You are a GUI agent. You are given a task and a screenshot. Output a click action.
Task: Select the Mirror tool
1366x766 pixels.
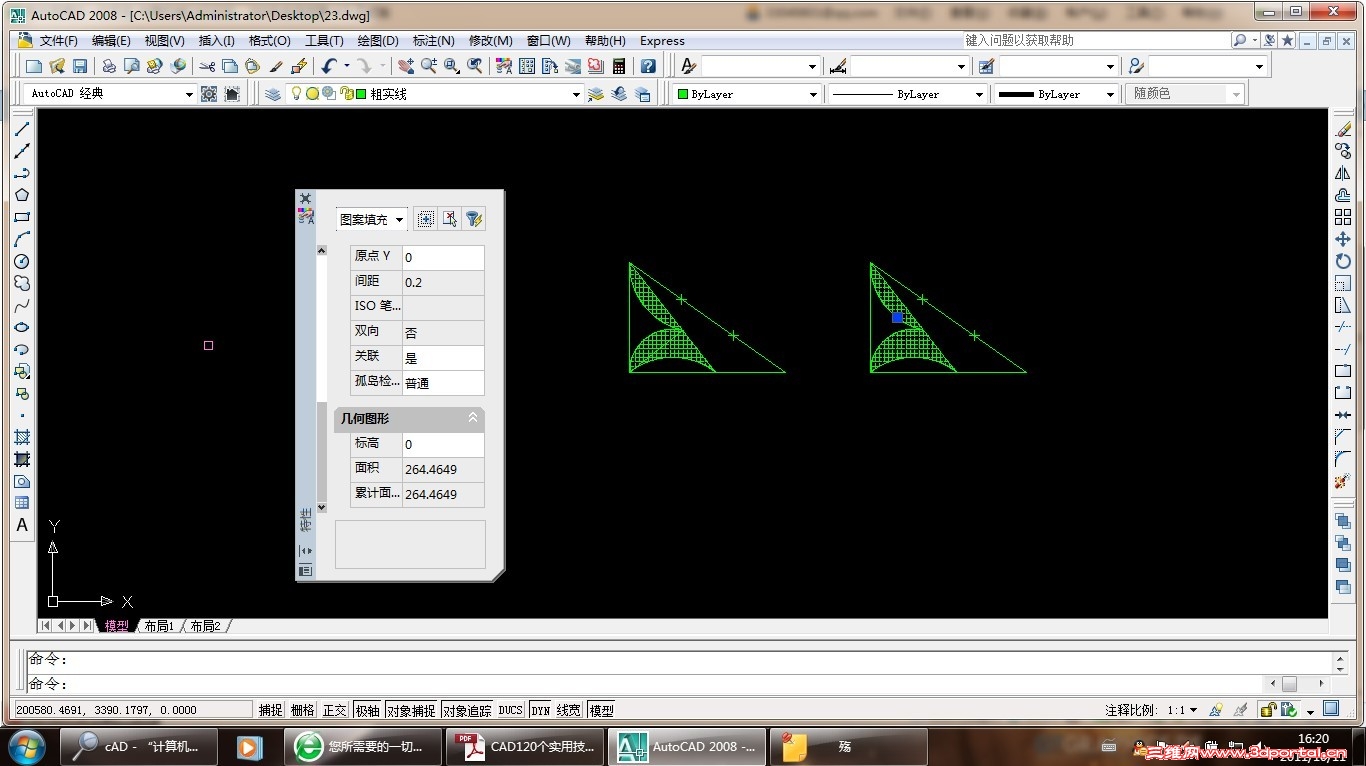coord(1343,173)
